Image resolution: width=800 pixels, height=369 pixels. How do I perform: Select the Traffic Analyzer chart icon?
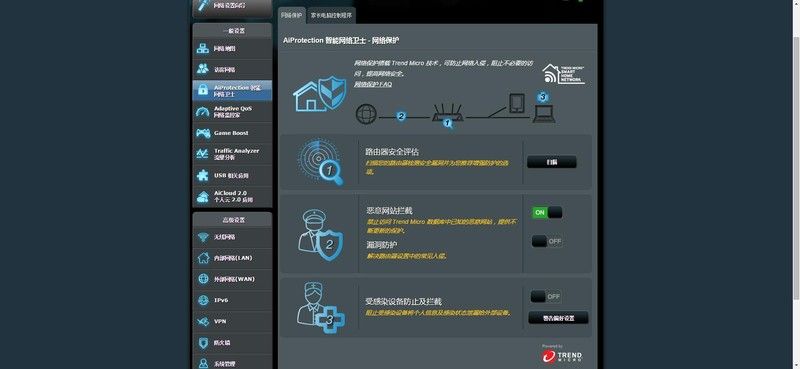pyautogui.click(x=203, y=154)
